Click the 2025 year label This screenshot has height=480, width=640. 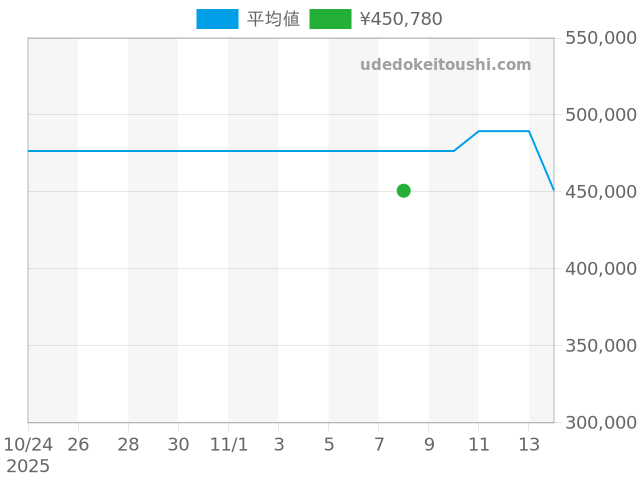[x=28, y=466]
